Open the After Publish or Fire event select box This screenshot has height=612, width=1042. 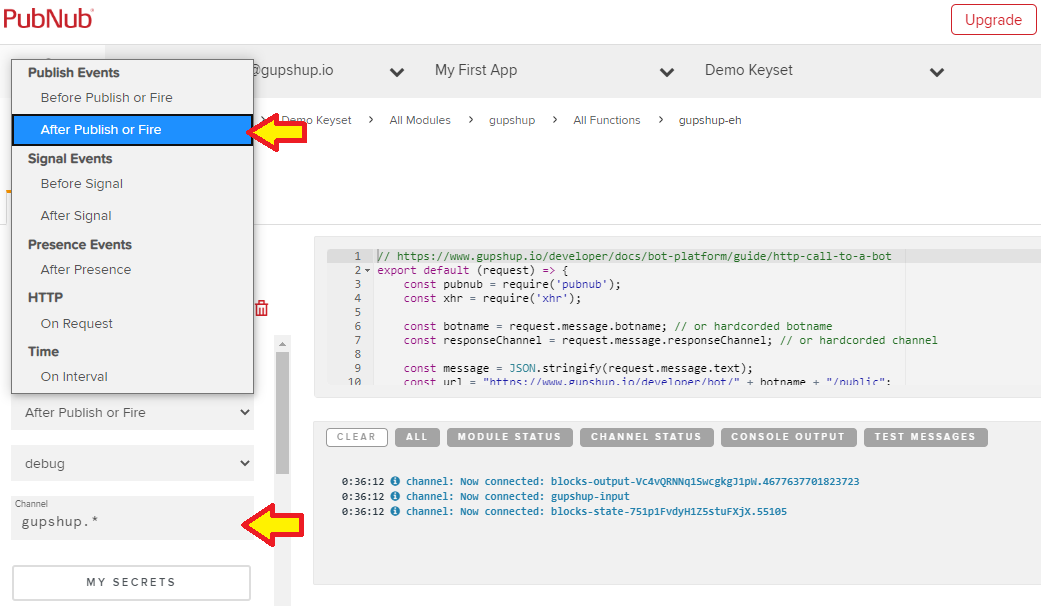(x=132, y=413)
